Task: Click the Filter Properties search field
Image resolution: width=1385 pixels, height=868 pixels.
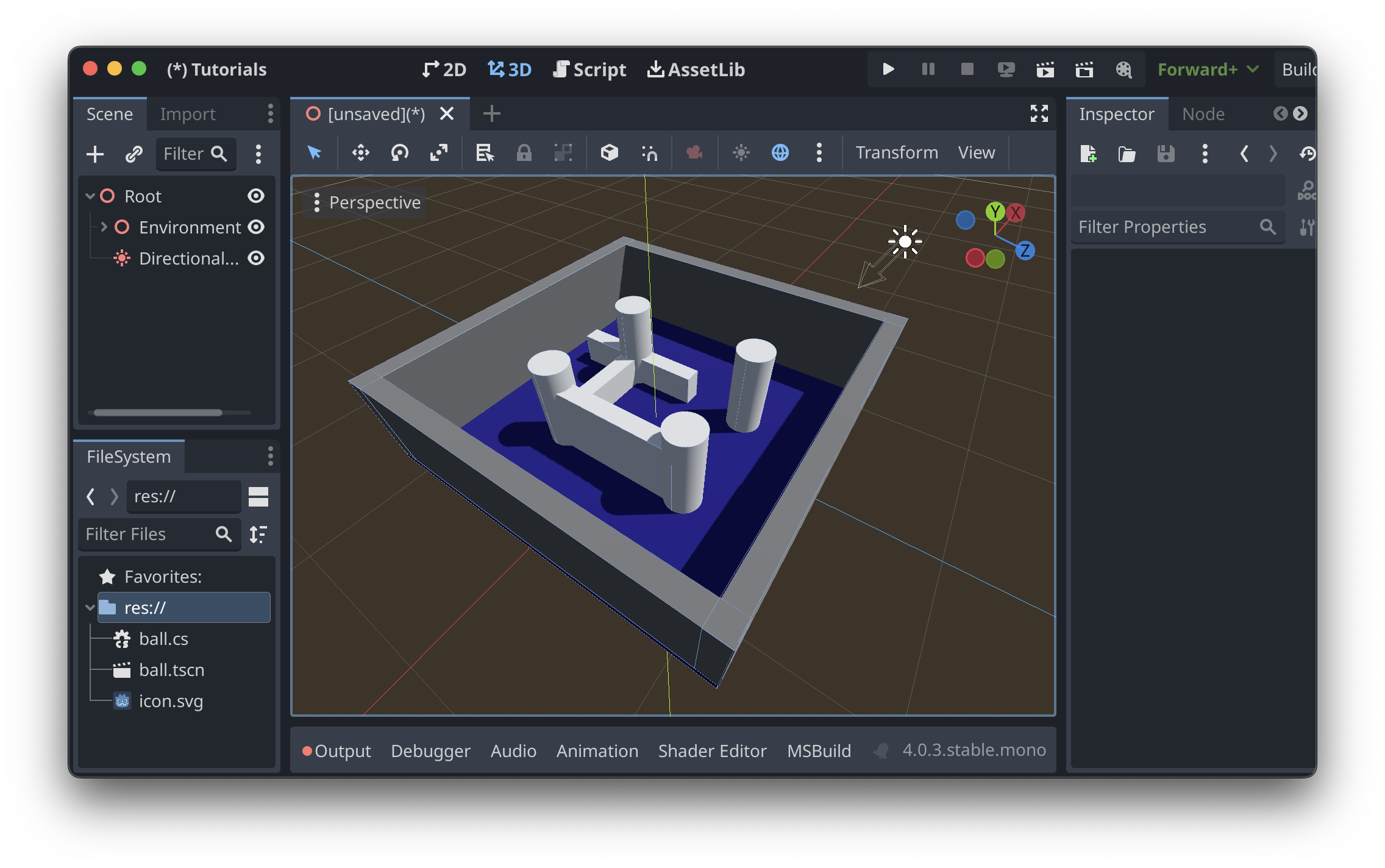Action: pos(1177,226)
